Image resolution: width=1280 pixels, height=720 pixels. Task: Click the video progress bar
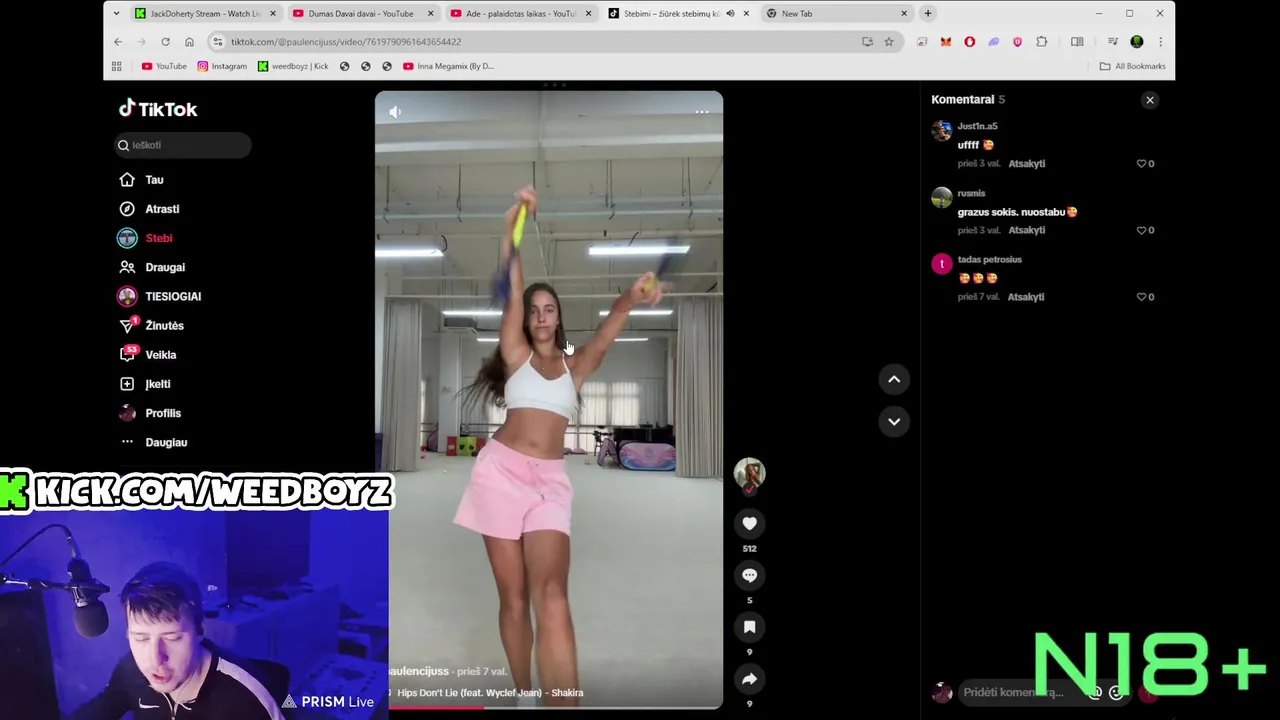(x=549, y=708)
